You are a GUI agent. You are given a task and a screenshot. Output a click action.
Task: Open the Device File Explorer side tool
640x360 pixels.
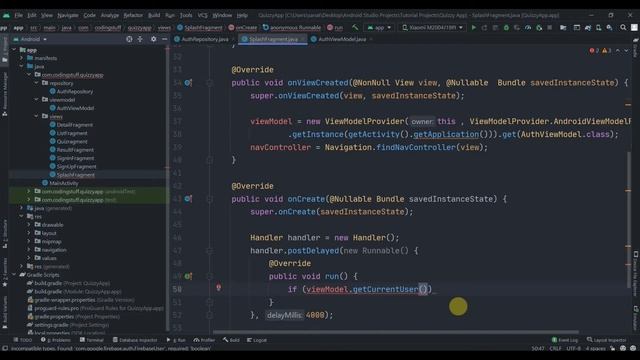point(636,273)
